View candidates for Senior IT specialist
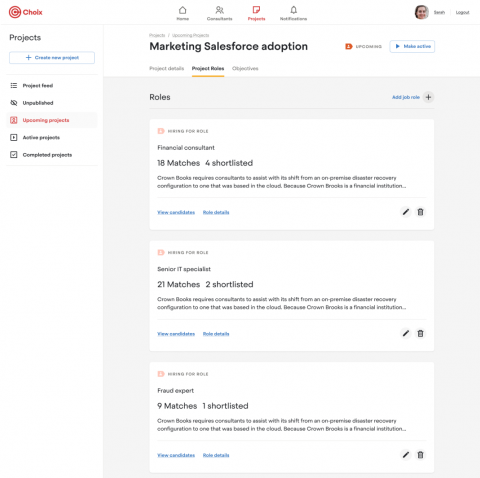Viewport: 480px width, 478px height. pyautogui.click(x=176, y=334)
